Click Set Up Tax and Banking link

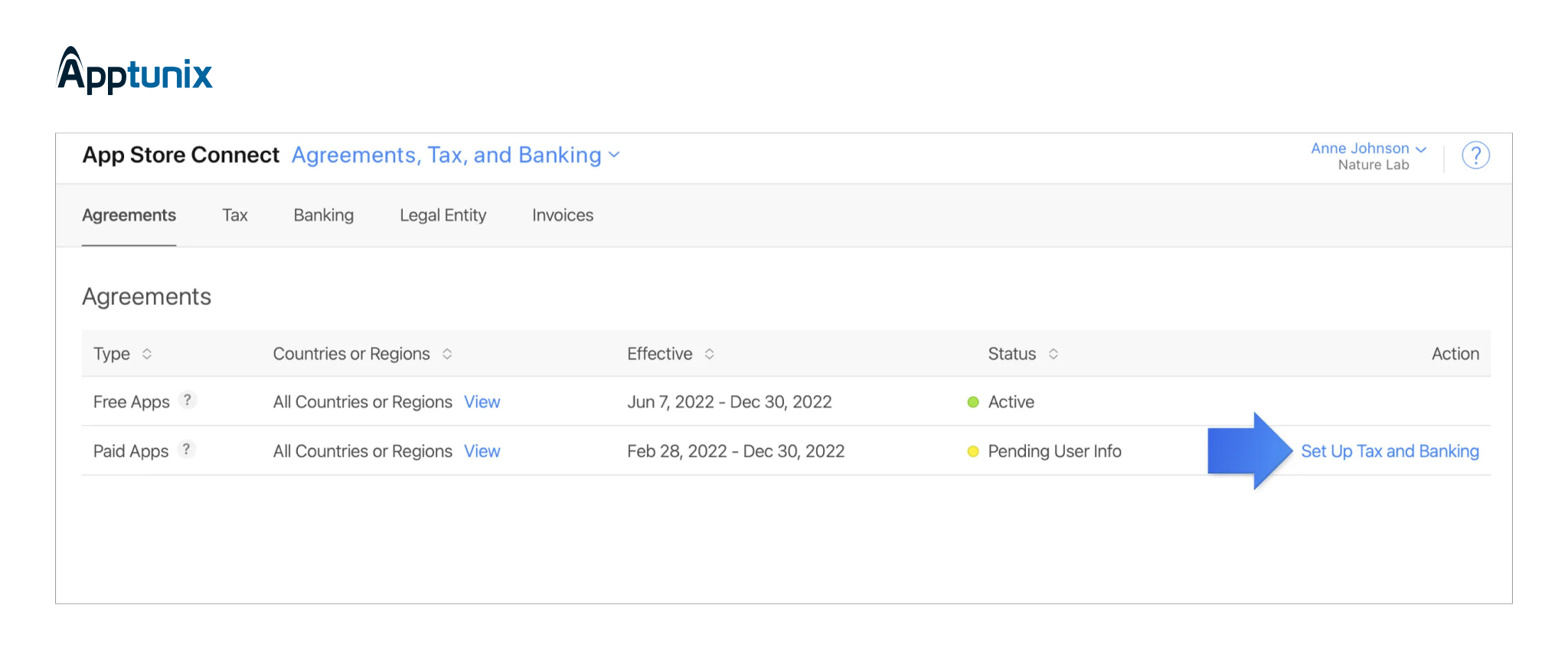click(x=1390, y=451)
